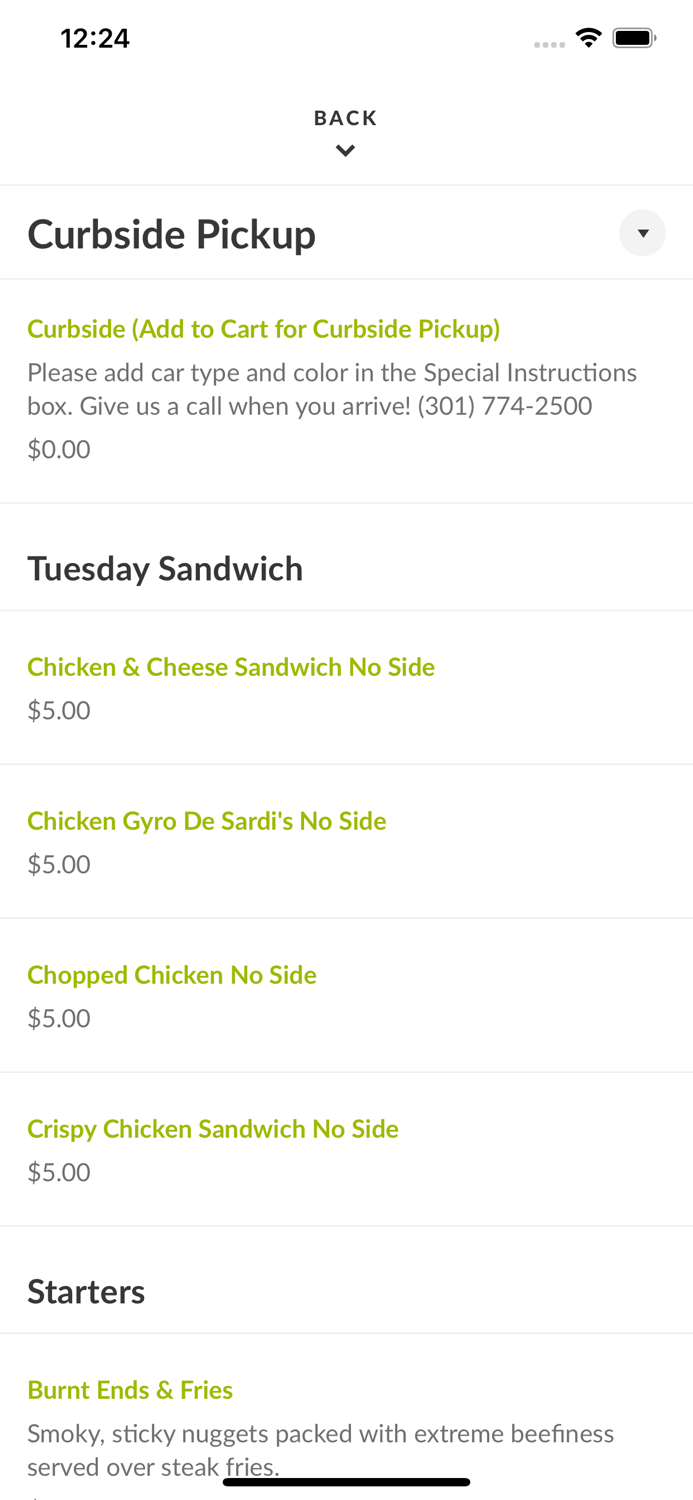The height and width of the screenshot is (1500, 693).
Task: Tap the downward chevron under BACK
Action: click(346, 151)
